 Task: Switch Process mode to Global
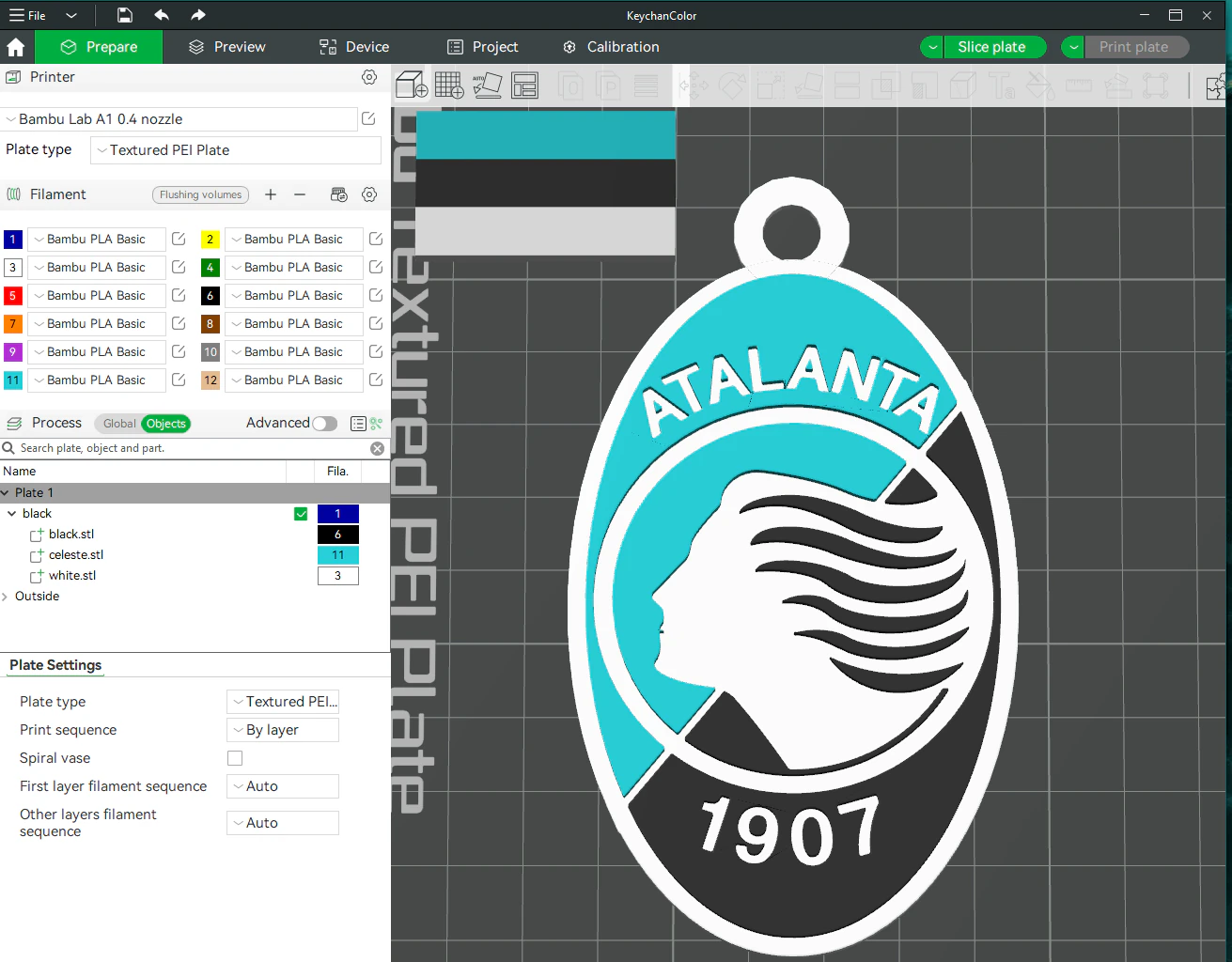coord(119,424)
